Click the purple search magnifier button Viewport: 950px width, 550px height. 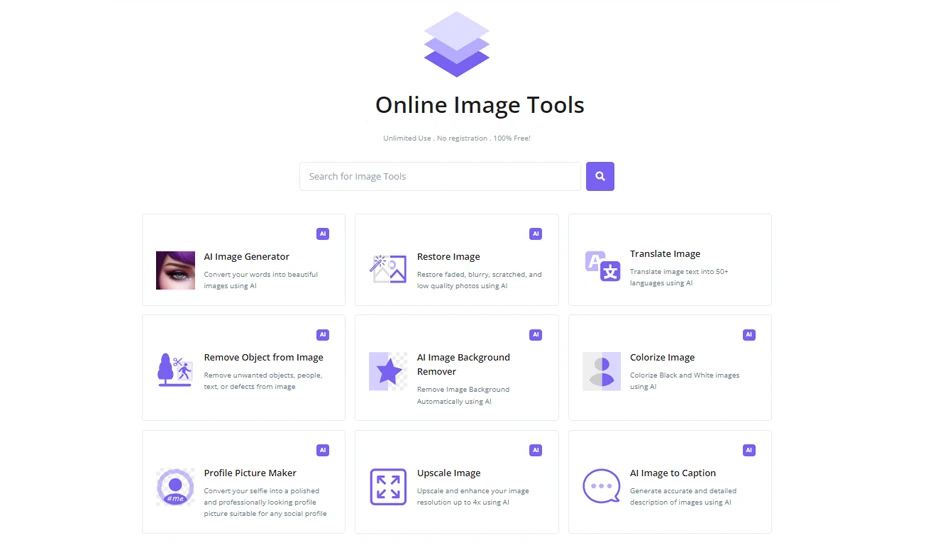600,176
